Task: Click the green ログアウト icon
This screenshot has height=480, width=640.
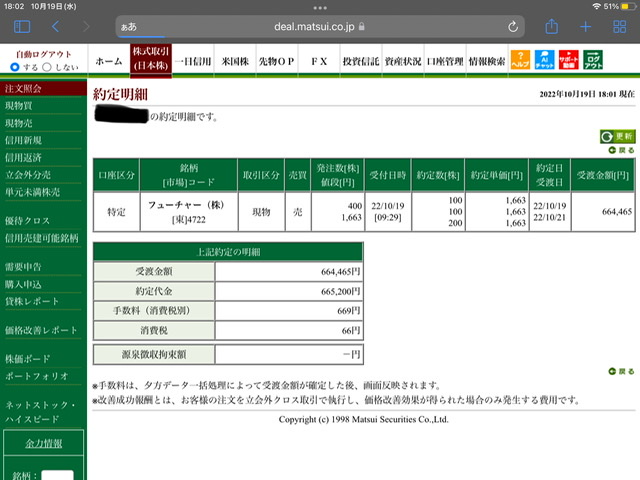Action: 593,60
